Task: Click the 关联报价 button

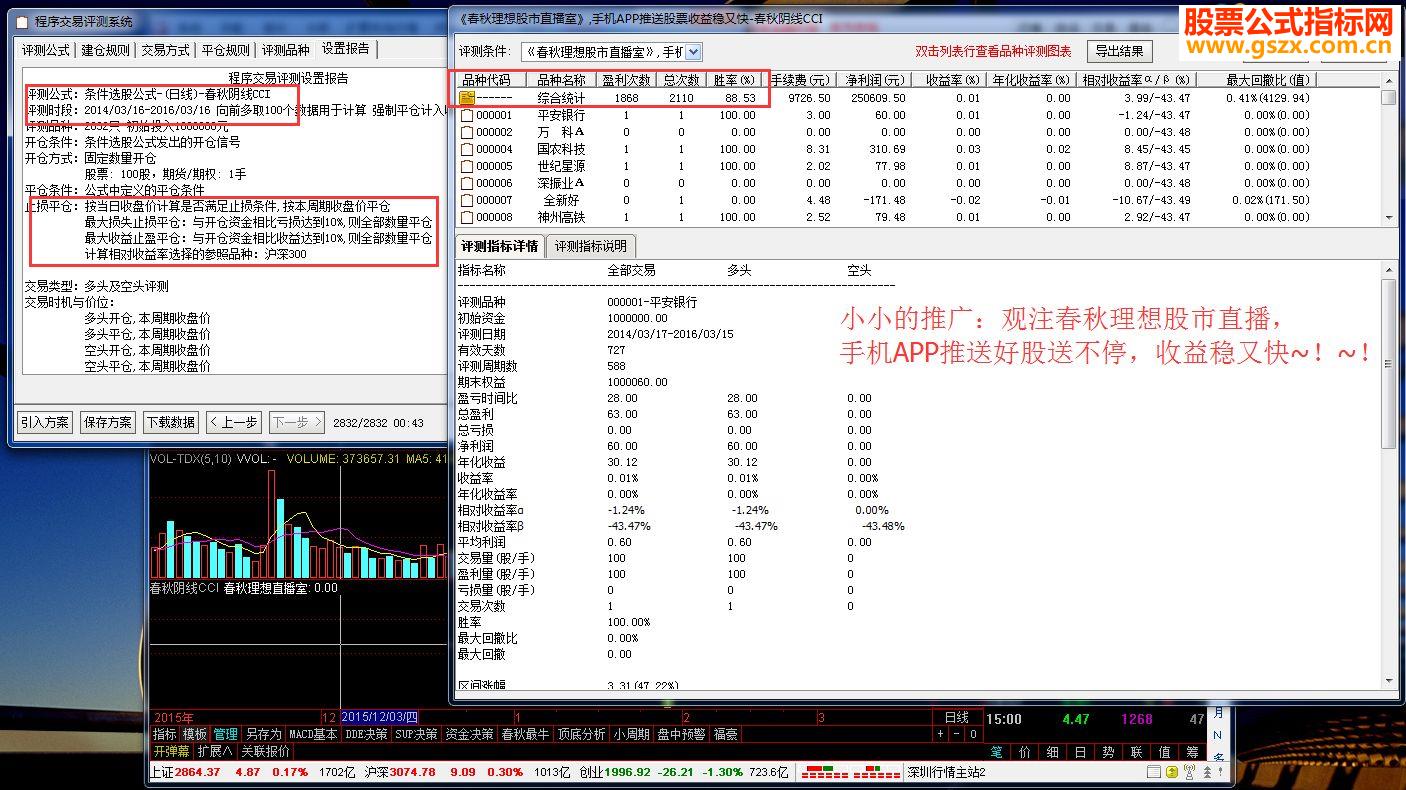Action: [265, 751]
